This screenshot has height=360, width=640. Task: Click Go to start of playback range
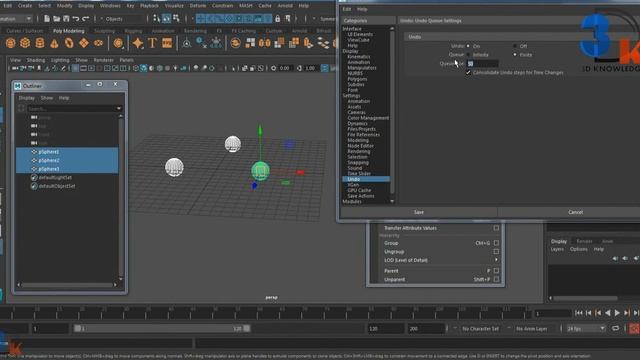pyautogui.click(x=578, y=313)
